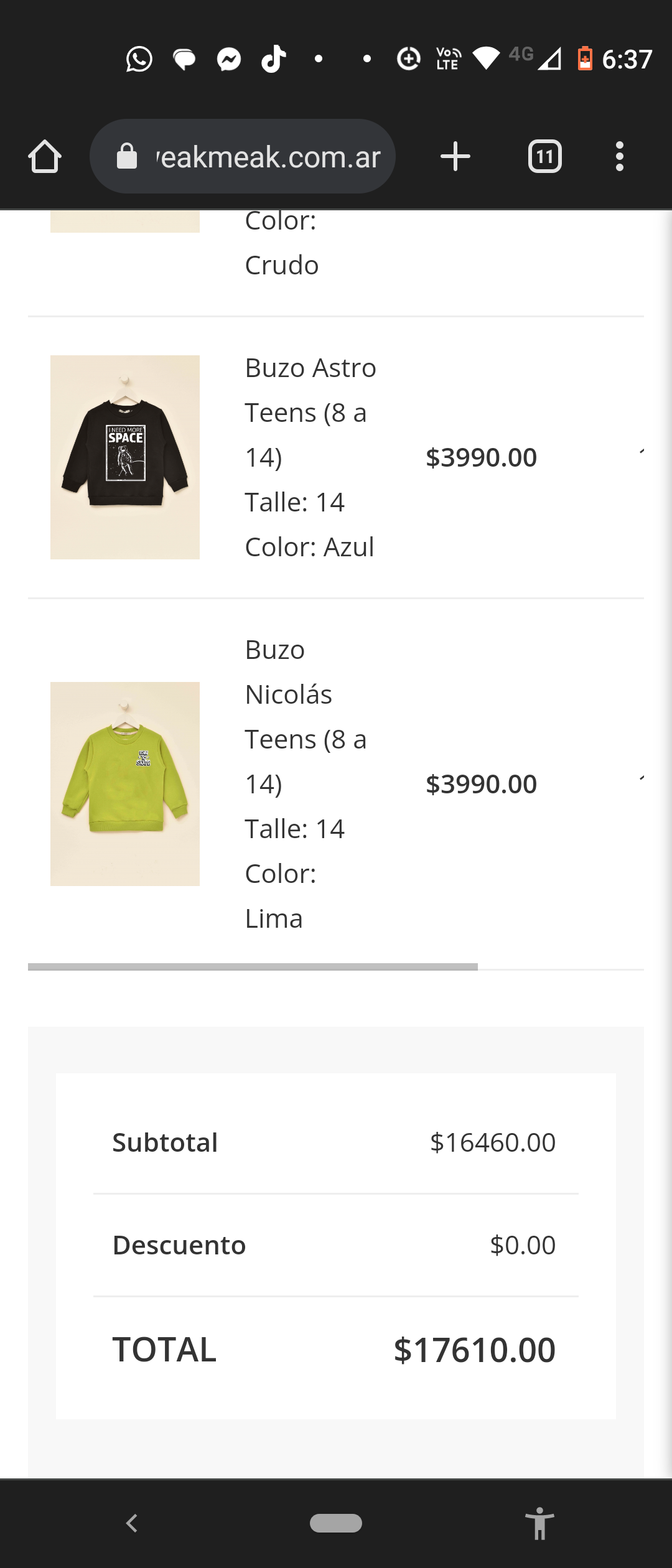Screen dimensions: 672x1568
Task: Tap the WhatsApp notification icon
Action: click(139, 59)
